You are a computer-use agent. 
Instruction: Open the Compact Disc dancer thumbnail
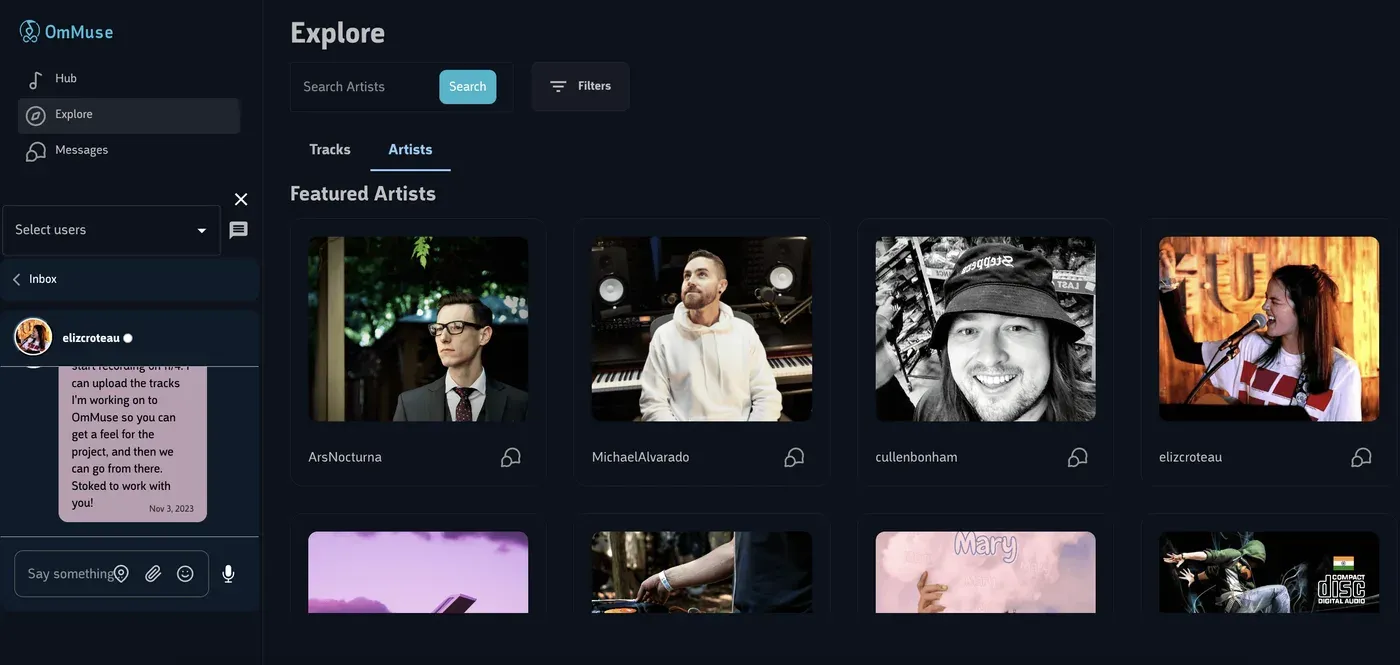pos(1269,572)
